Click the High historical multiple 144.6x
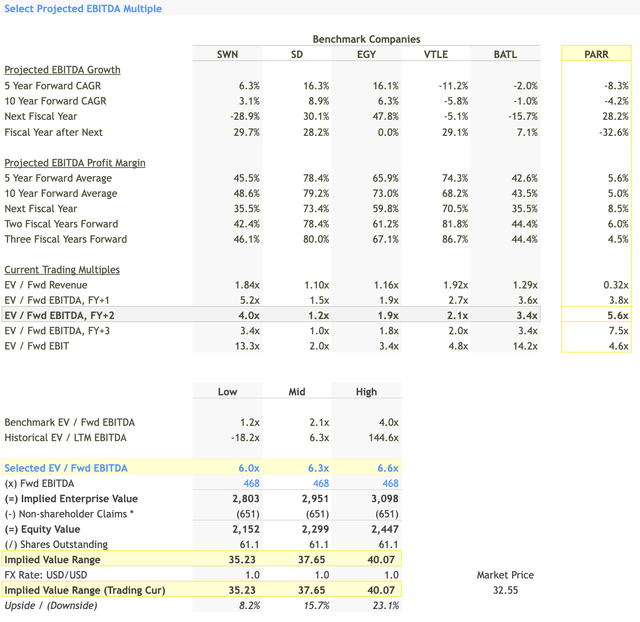 [382, 438]
